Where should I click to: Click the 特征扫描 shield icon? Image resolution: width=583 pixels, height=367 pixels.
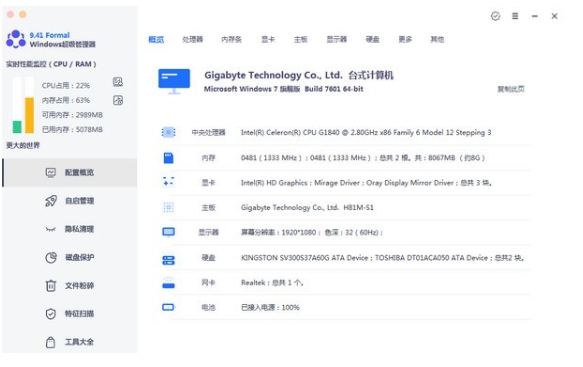(x=51, y=314)
